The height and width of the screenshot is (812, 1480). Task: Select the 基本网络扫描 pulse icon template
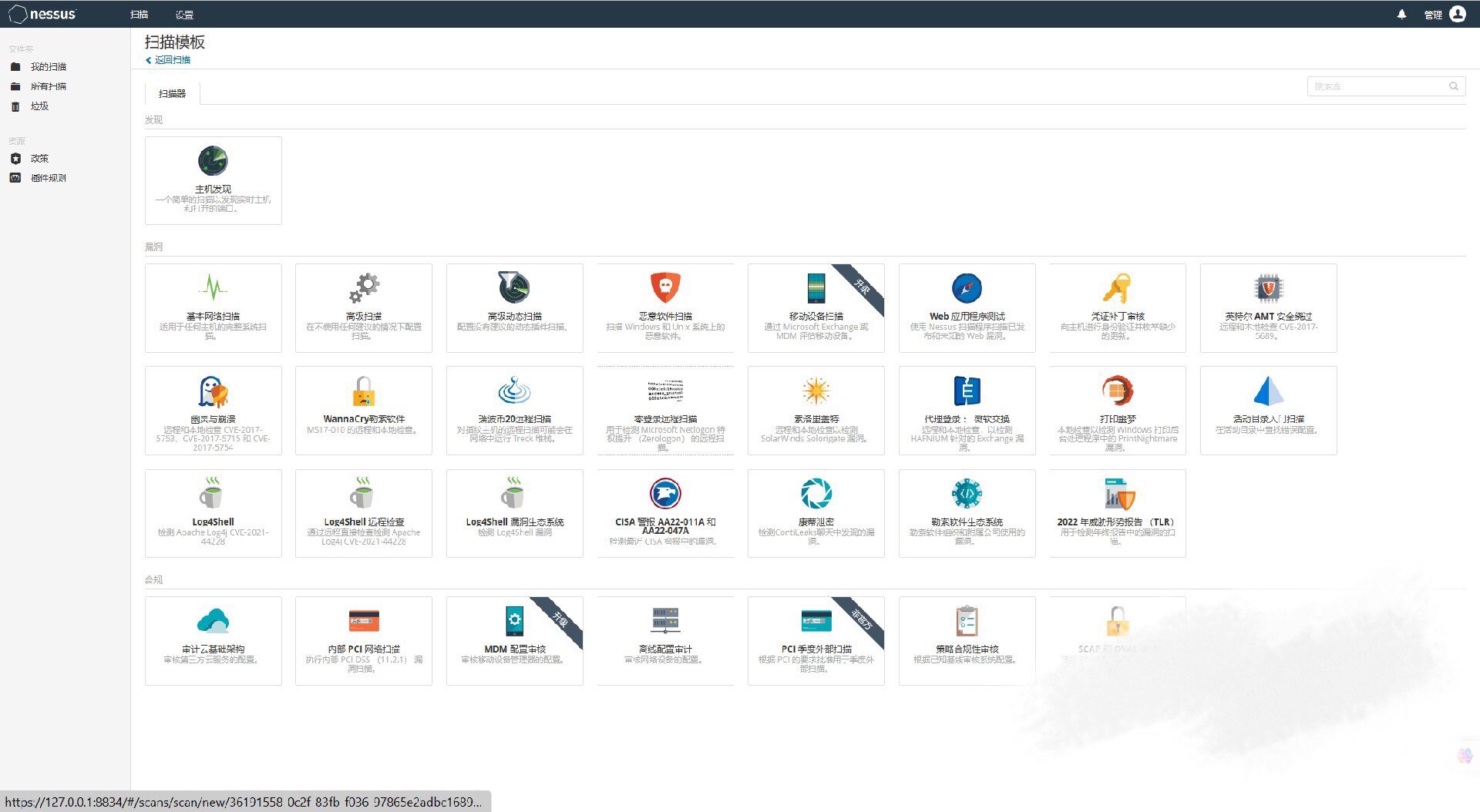click(213, 288)
